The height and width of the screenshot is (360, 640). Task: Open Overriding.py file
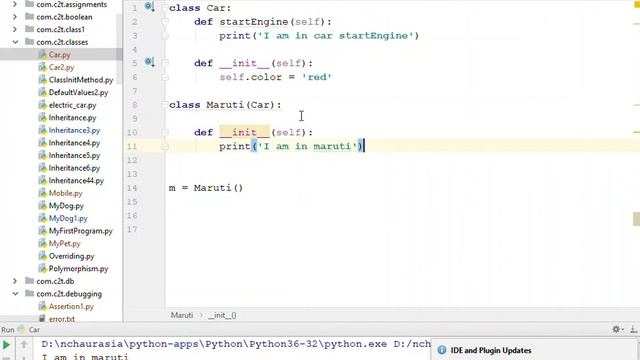click(71, 256)
